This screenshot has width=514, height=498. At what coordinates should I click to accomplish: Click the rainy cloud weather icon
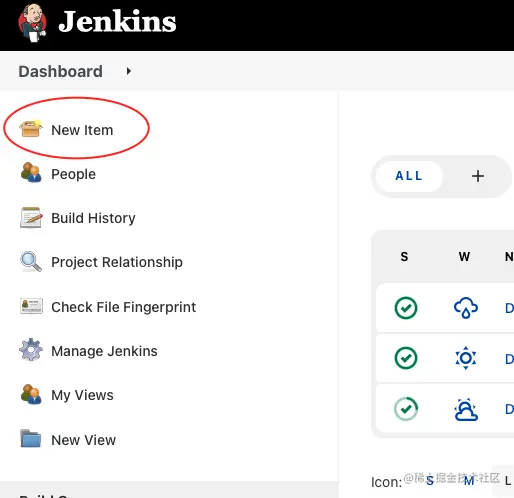click(466, 307)
